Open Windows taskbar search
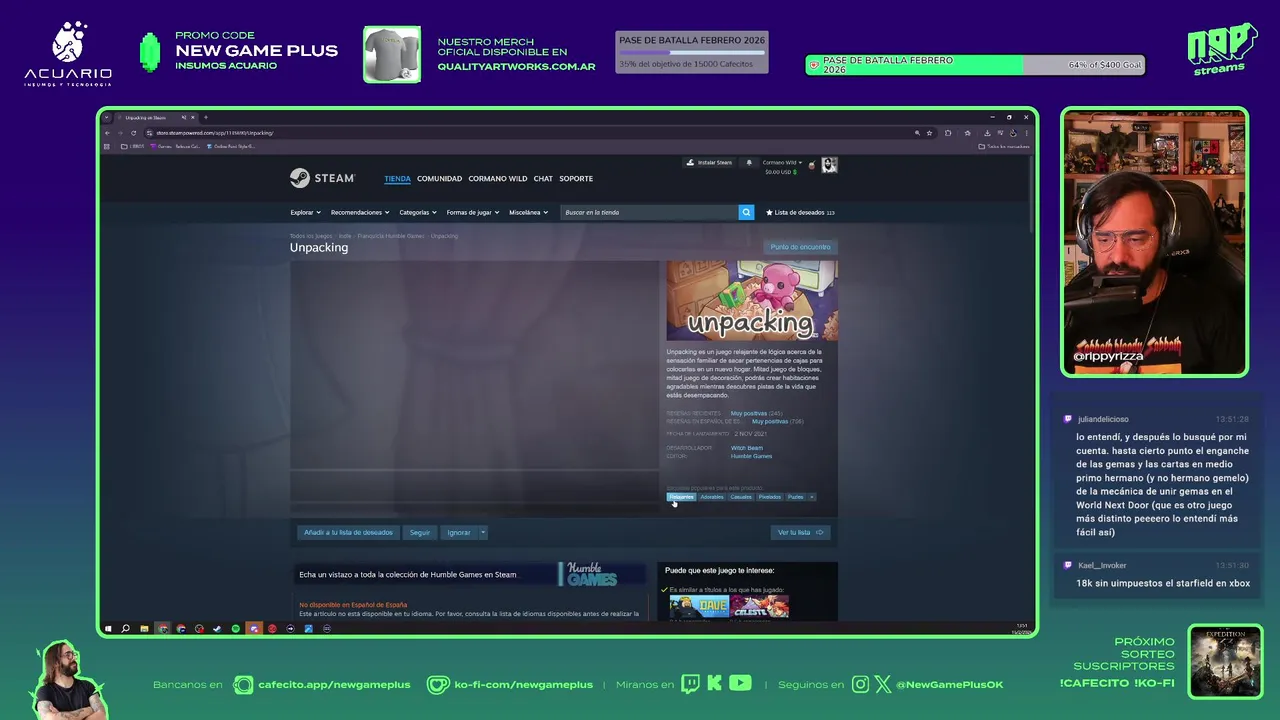Screen dimensions: 1280x720 tap(125, 629)
